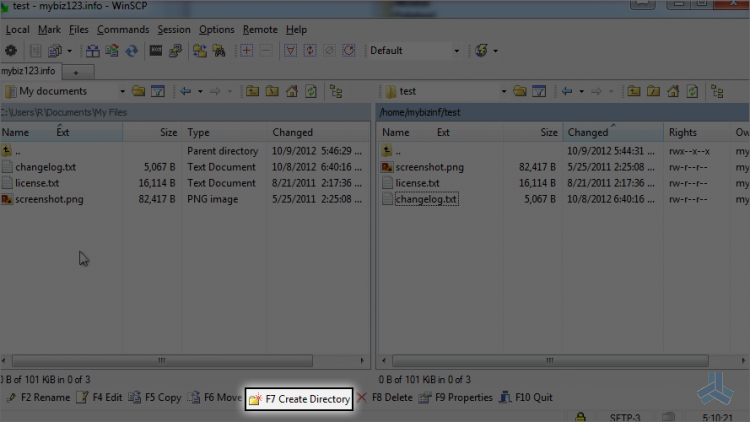Open the remote panel filter icon
The image size is (750, 422).
[x=539, y=91]
